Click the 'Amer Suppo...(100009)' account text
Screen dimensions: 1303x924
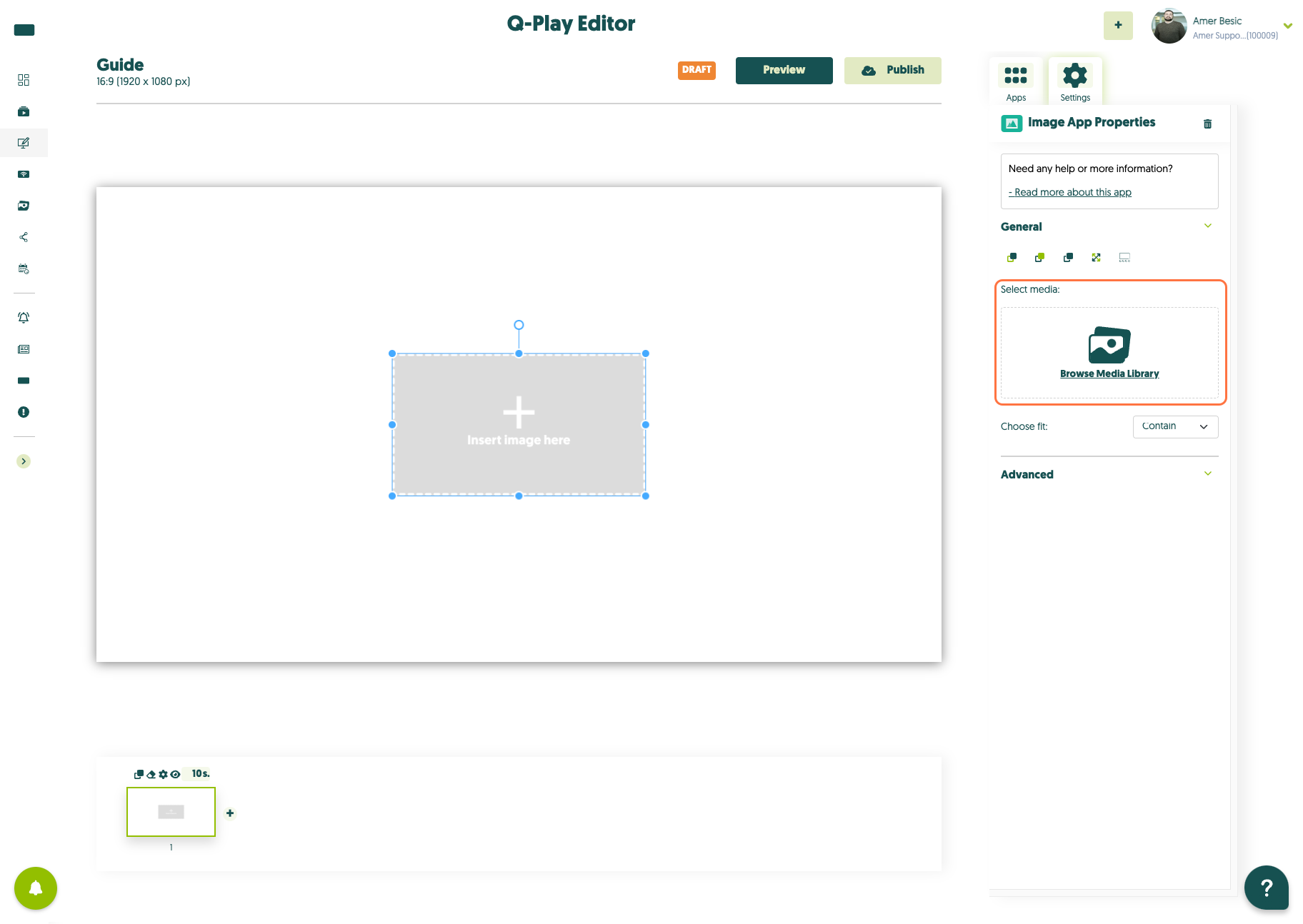pos(1235,36)
